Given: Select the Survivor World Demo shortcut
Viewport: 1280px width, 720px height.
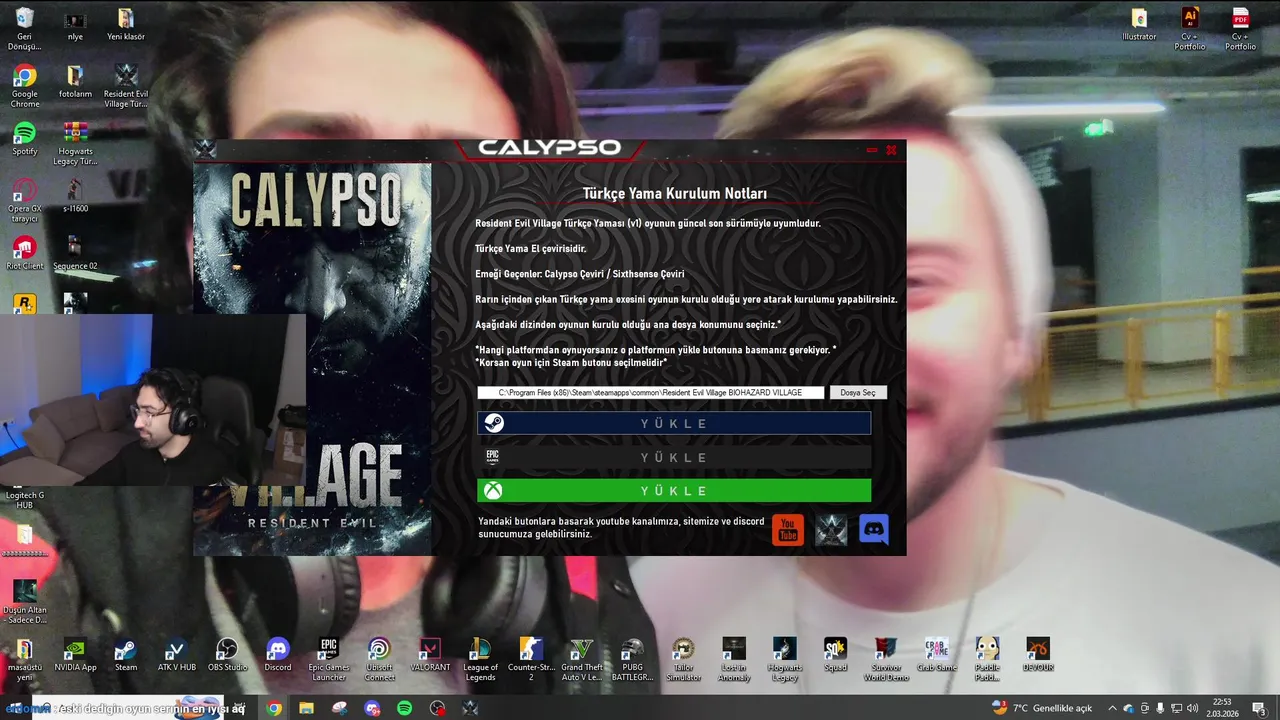Looking at the screenshot, I should tap(886, 660).
